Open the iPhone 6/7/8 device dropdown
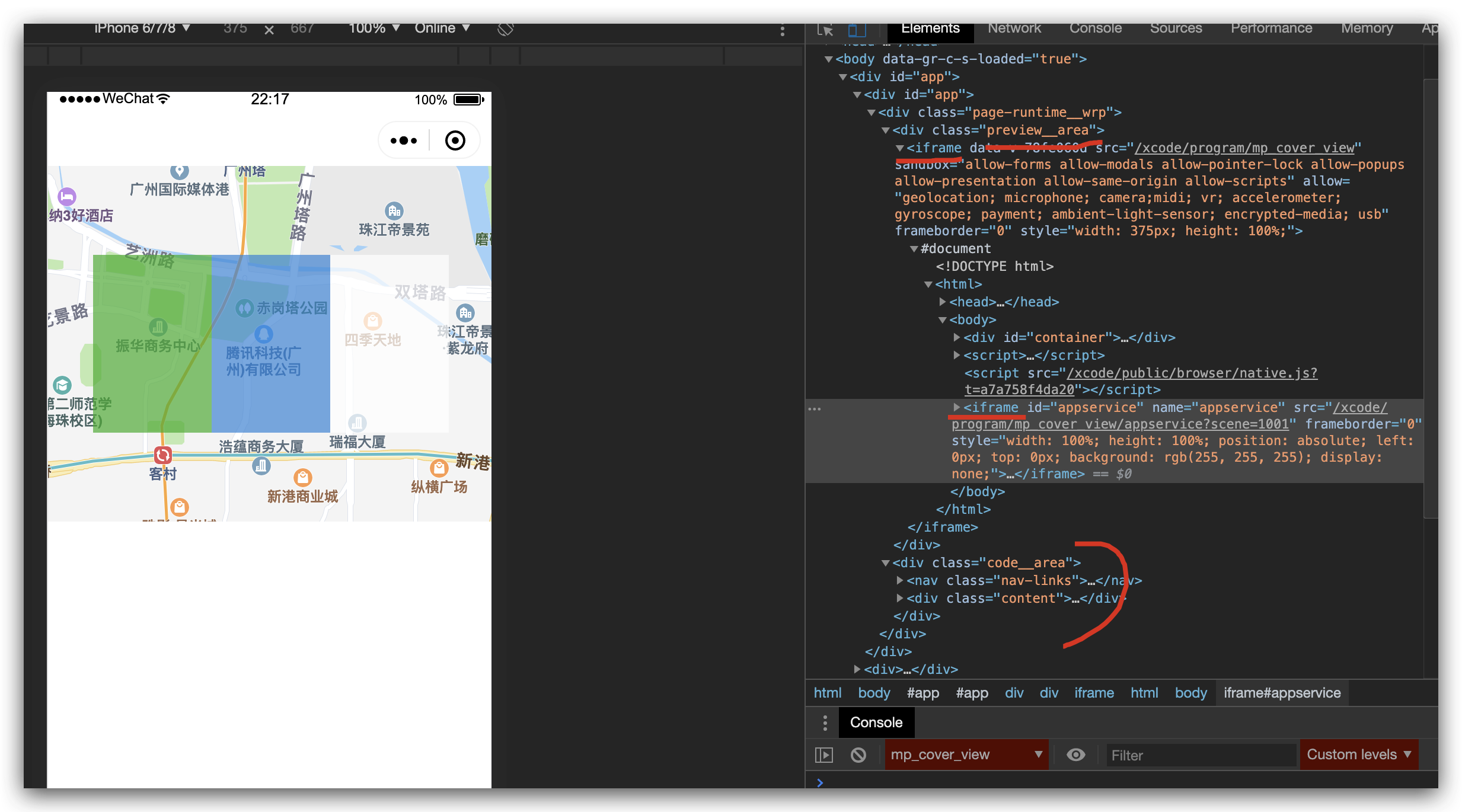1462x812 pixels. click(142, 28)
